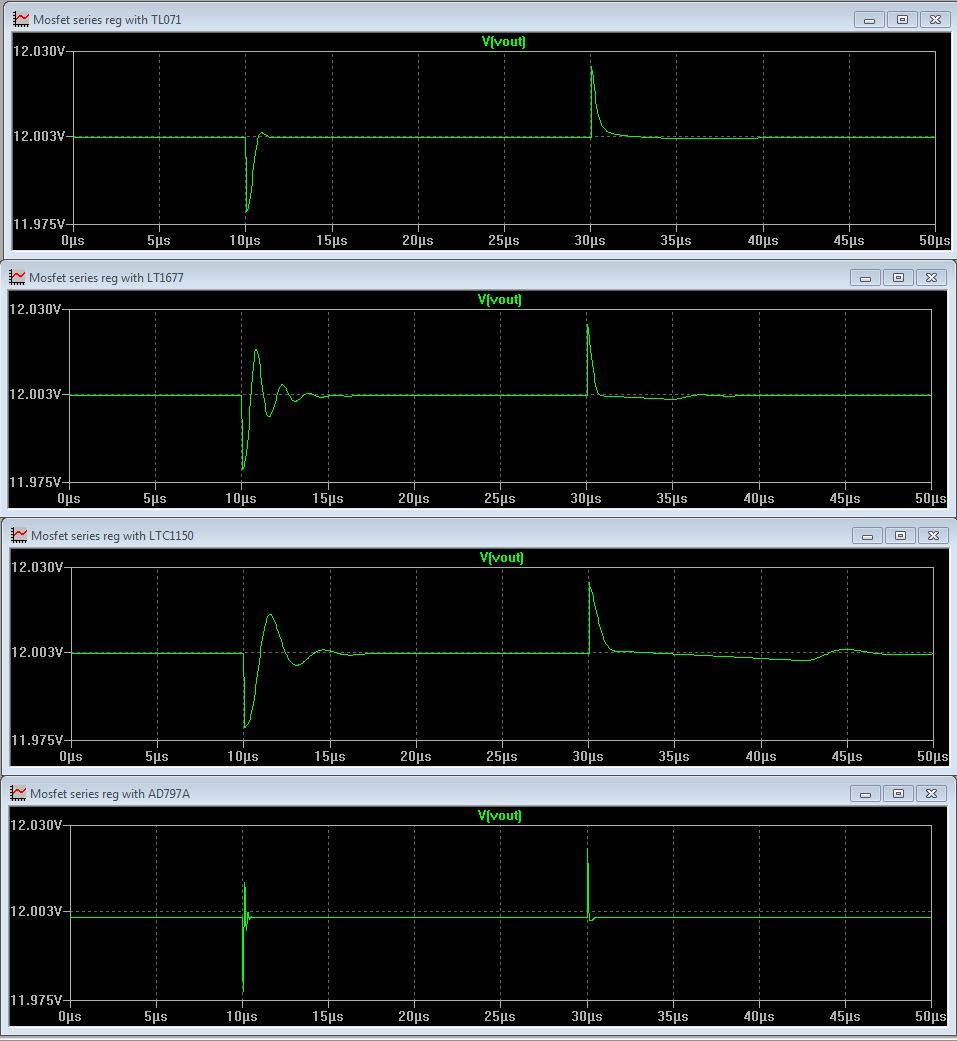The width and height of the screenshot is (957, 1041).
Task: Select the V(vout) trace label in the LTC1150 plot
Action: (501, 557)
